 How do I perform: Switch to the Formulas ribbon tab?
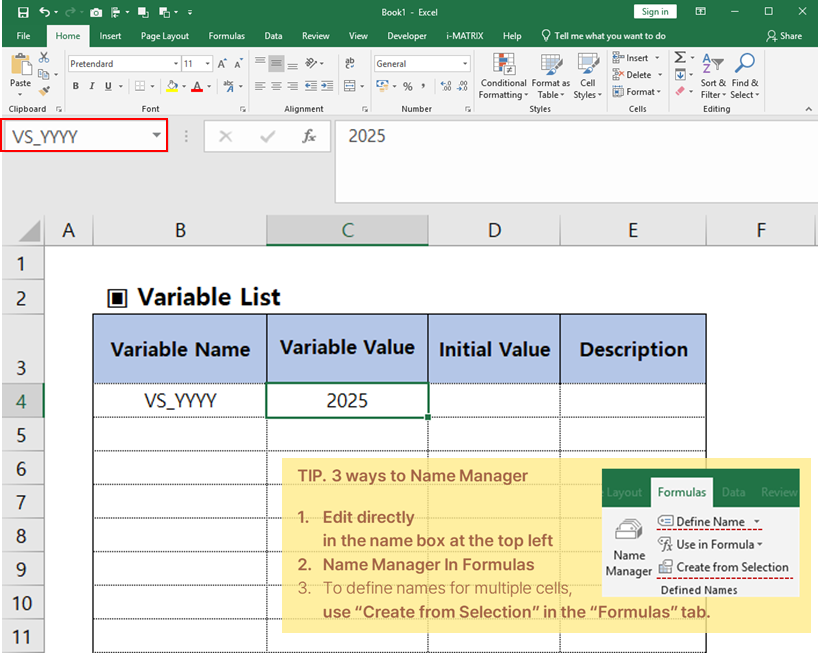coord(226,36)
